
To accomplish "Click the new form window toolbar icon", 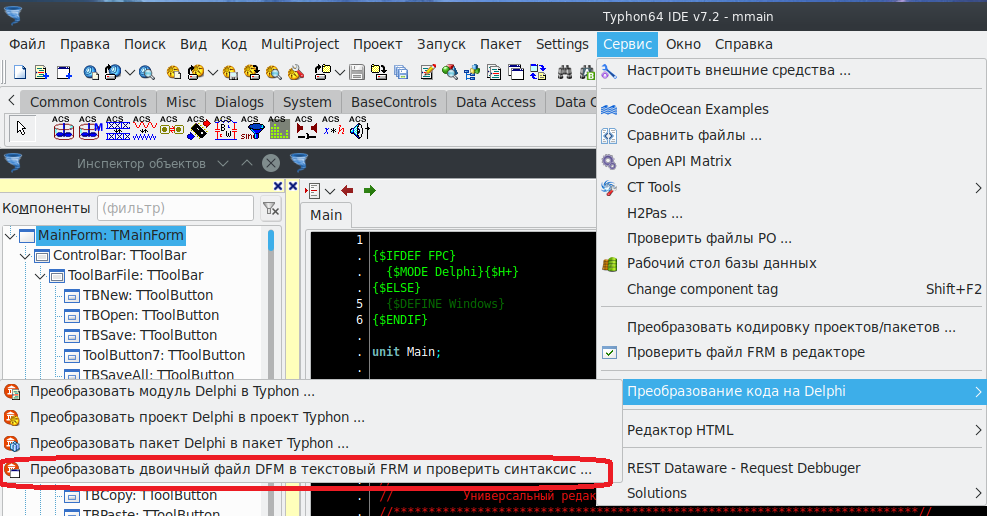I will (x=64, y=72).
